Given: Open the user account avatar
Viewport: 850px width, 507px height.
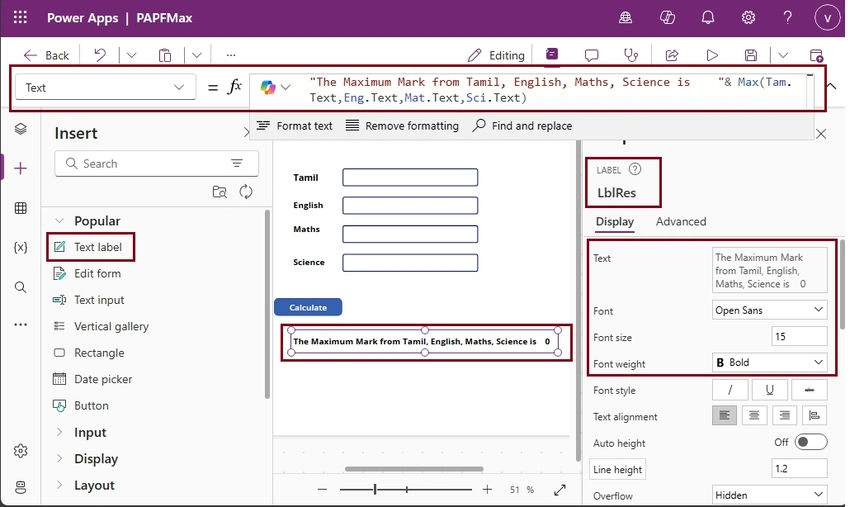Looking at the screenshot, I should tap(827, 18).
